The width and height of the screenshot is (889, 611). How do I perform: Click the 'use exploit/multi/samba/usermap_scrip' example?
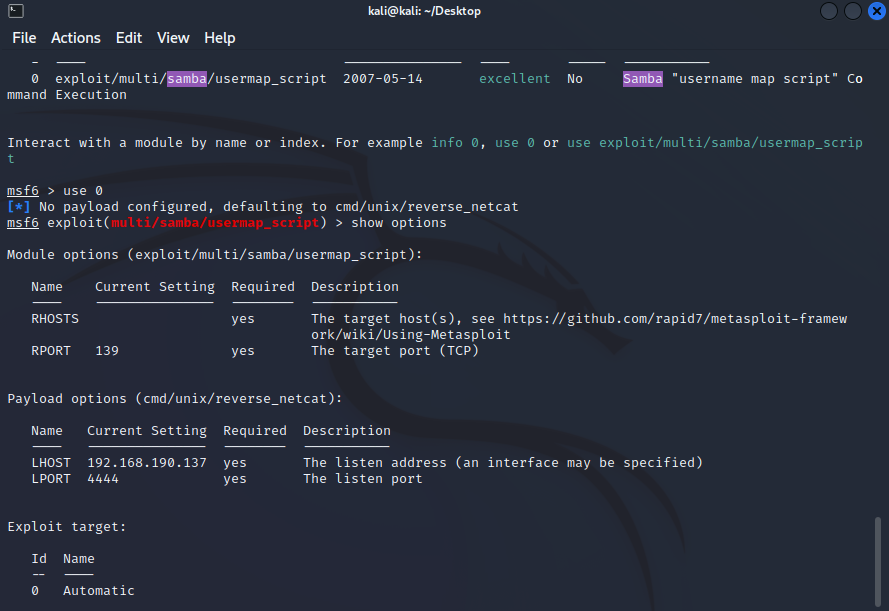click(x=715, y=143)
